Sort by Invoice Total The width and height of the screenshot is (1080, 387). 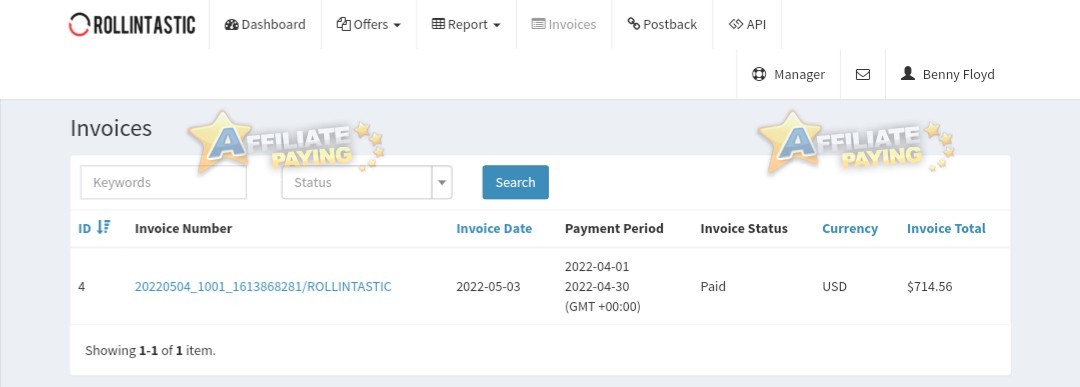pos(946,229)
